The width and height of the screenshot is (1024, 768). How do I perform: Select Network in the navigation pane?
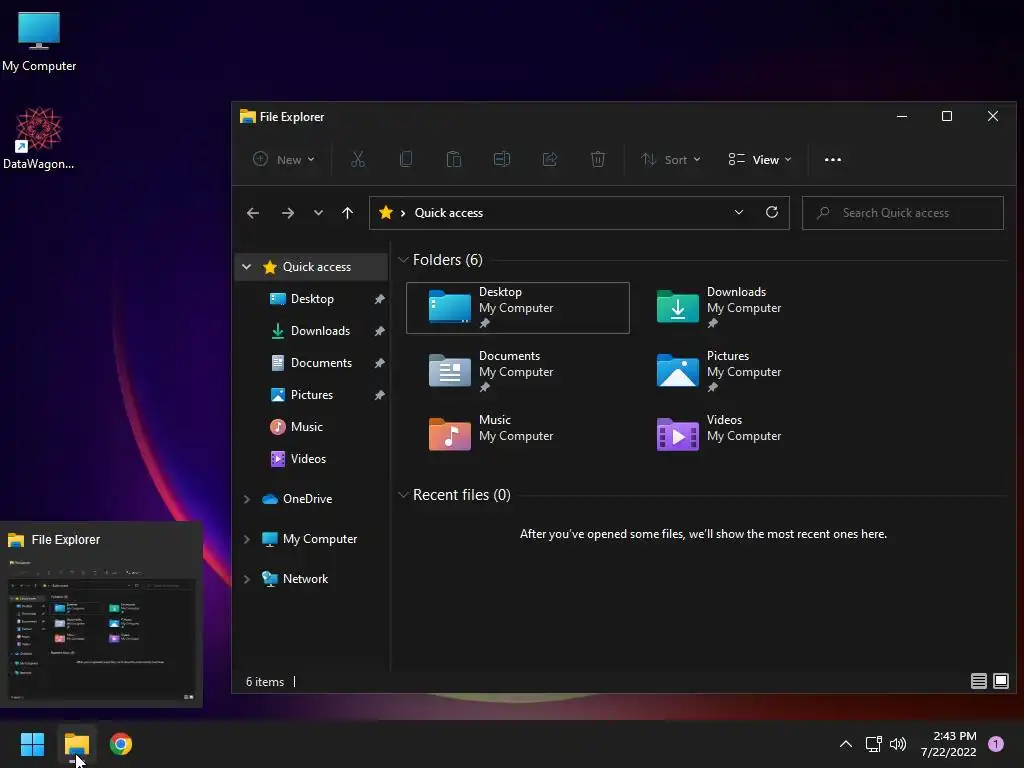305,579
